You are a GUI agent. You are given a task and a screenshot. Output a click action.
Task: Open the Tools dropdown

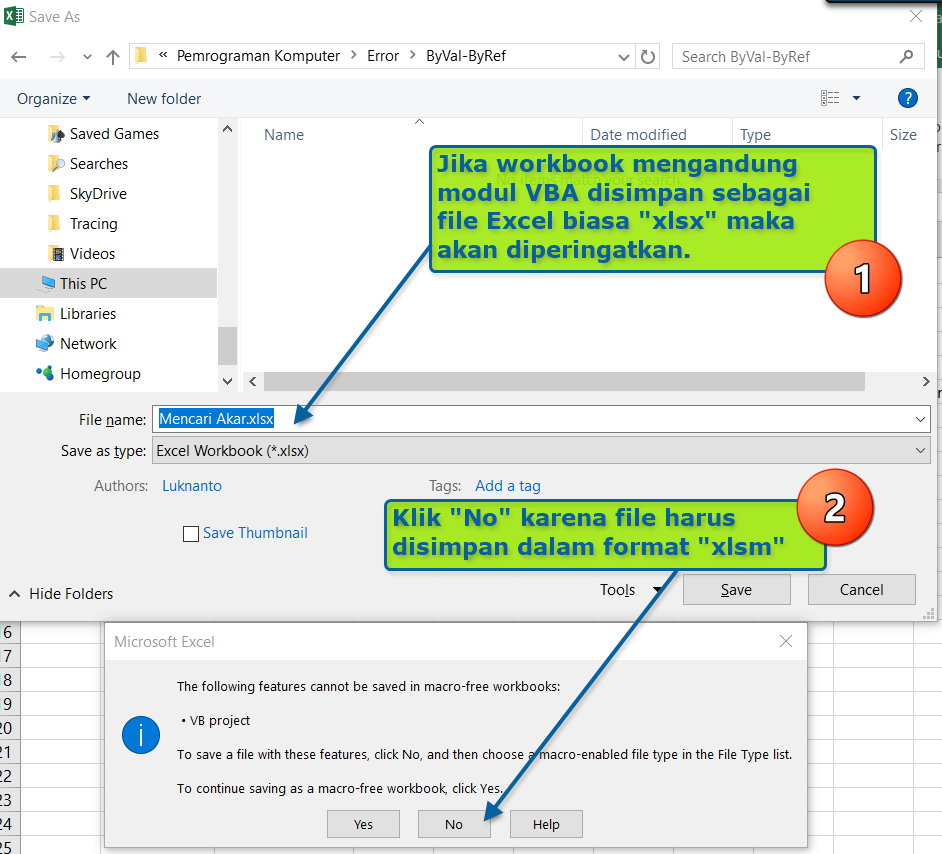[x=625, y=590]
